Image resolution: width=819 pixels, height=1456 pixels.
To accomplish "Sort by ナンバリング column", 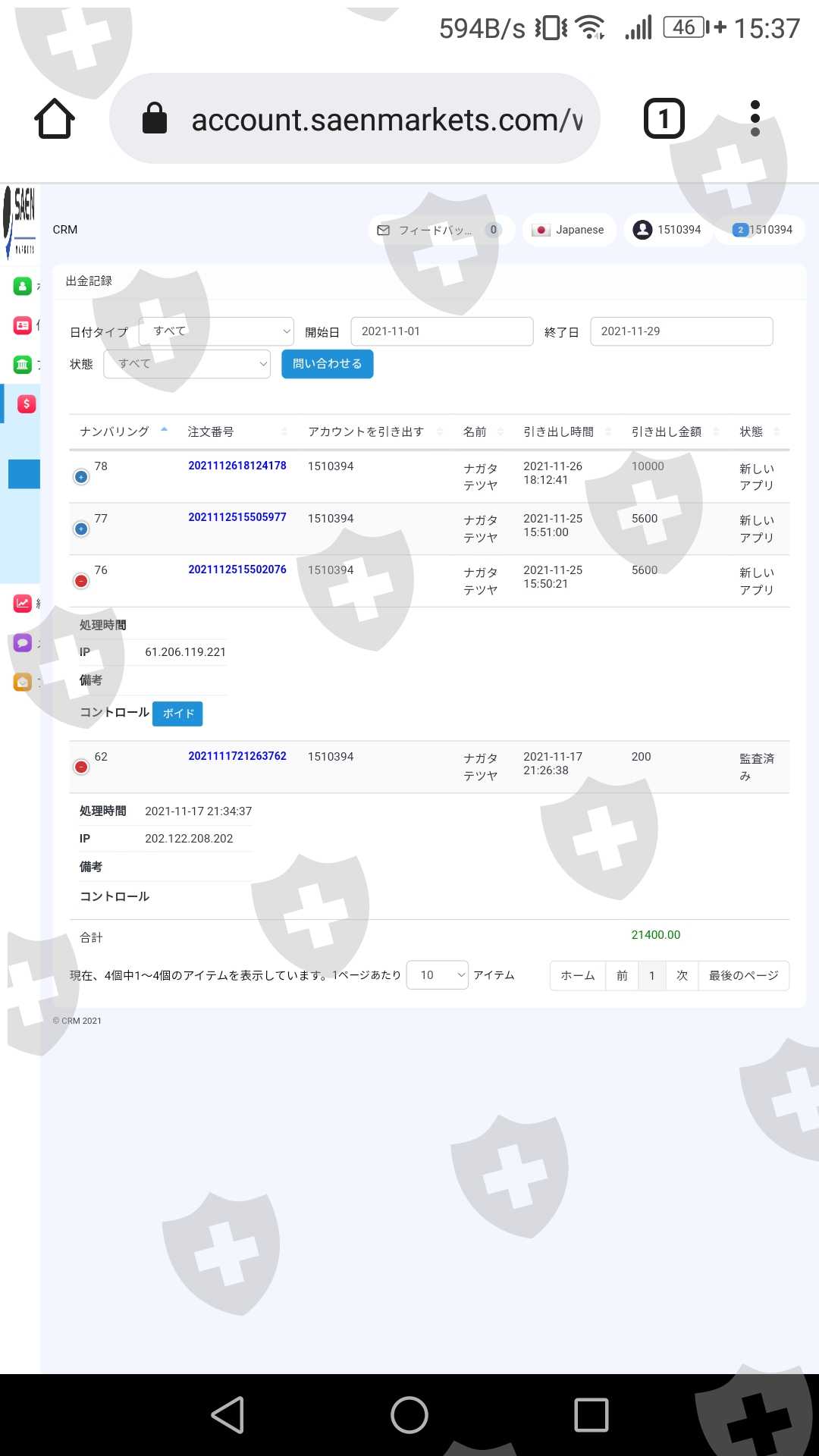I will [x=123, y=431].
